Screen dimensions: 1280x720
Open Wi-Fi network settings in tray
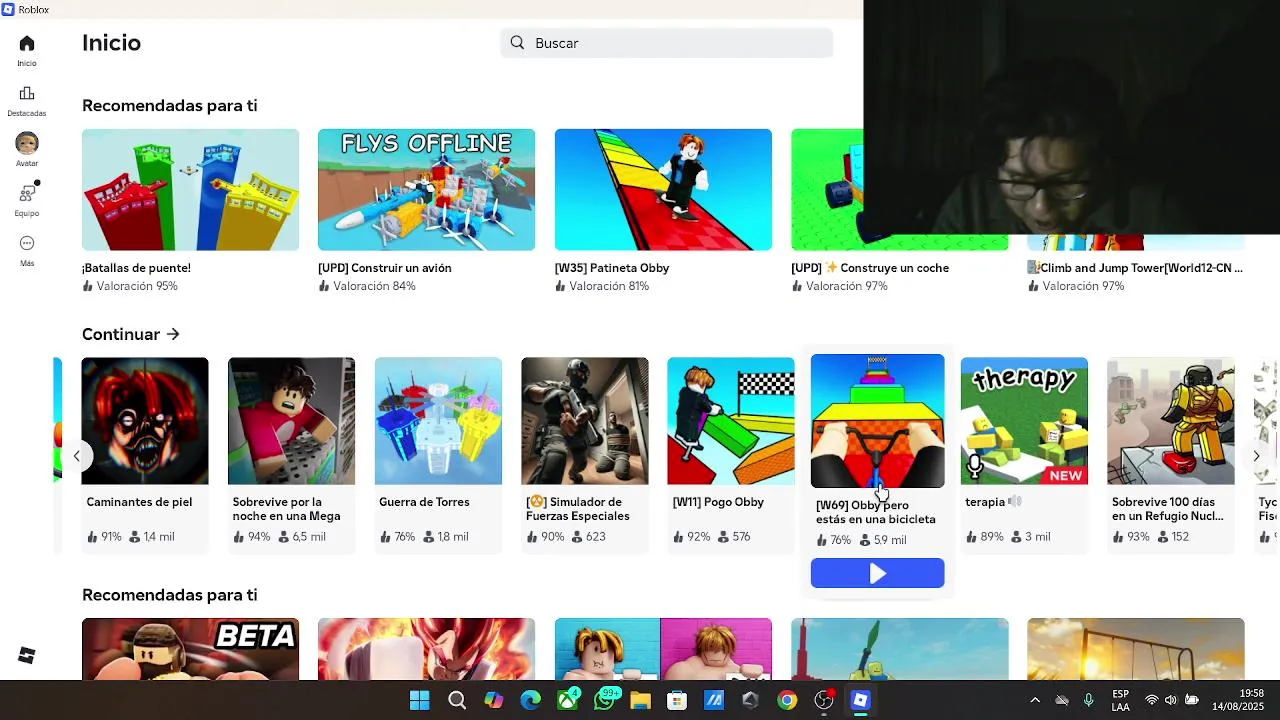1151,700
